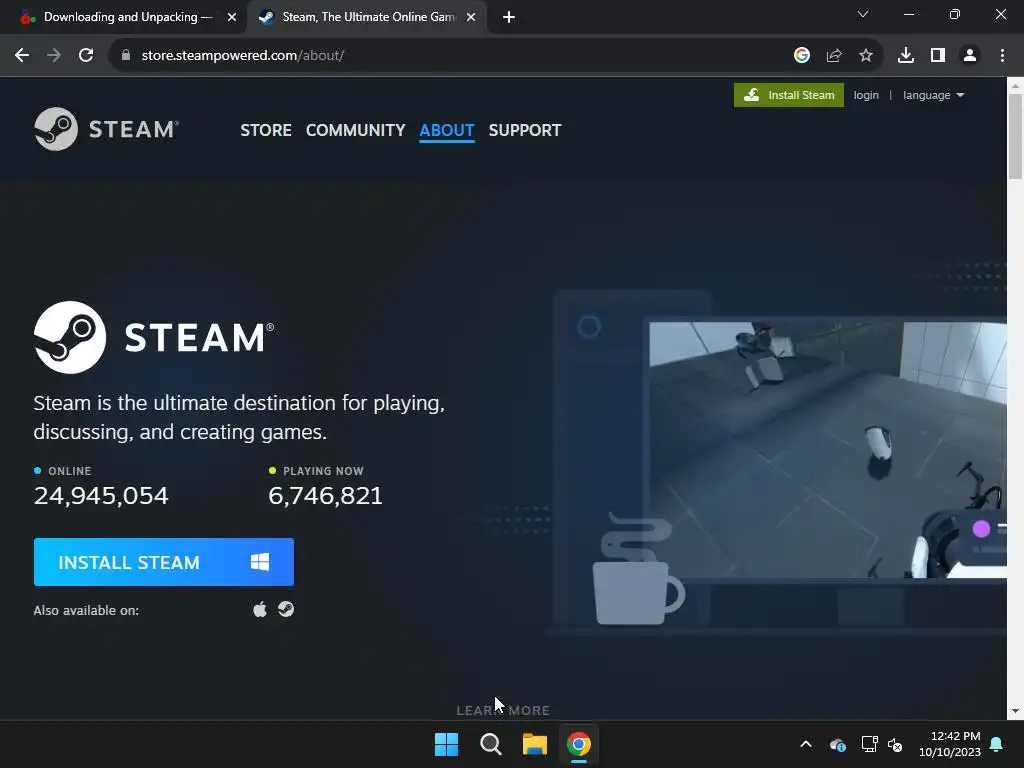This screenshot has width=1024, height=768.
Task: Open the Chrome profile menu
Action: tap(970, 56)
